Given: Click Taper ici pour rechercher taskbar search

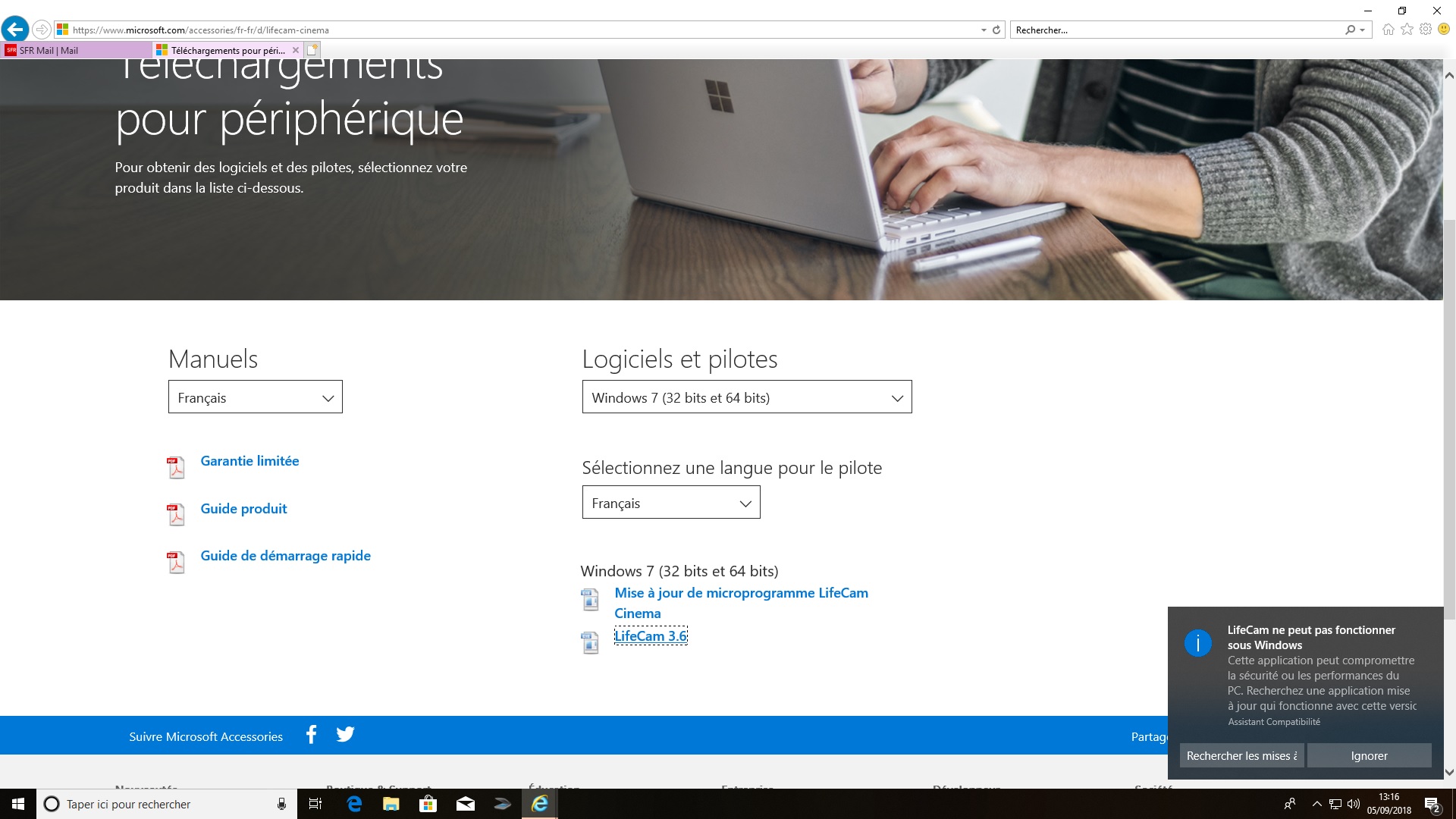Looking at the screenshot, I should [x=167, y=804].
